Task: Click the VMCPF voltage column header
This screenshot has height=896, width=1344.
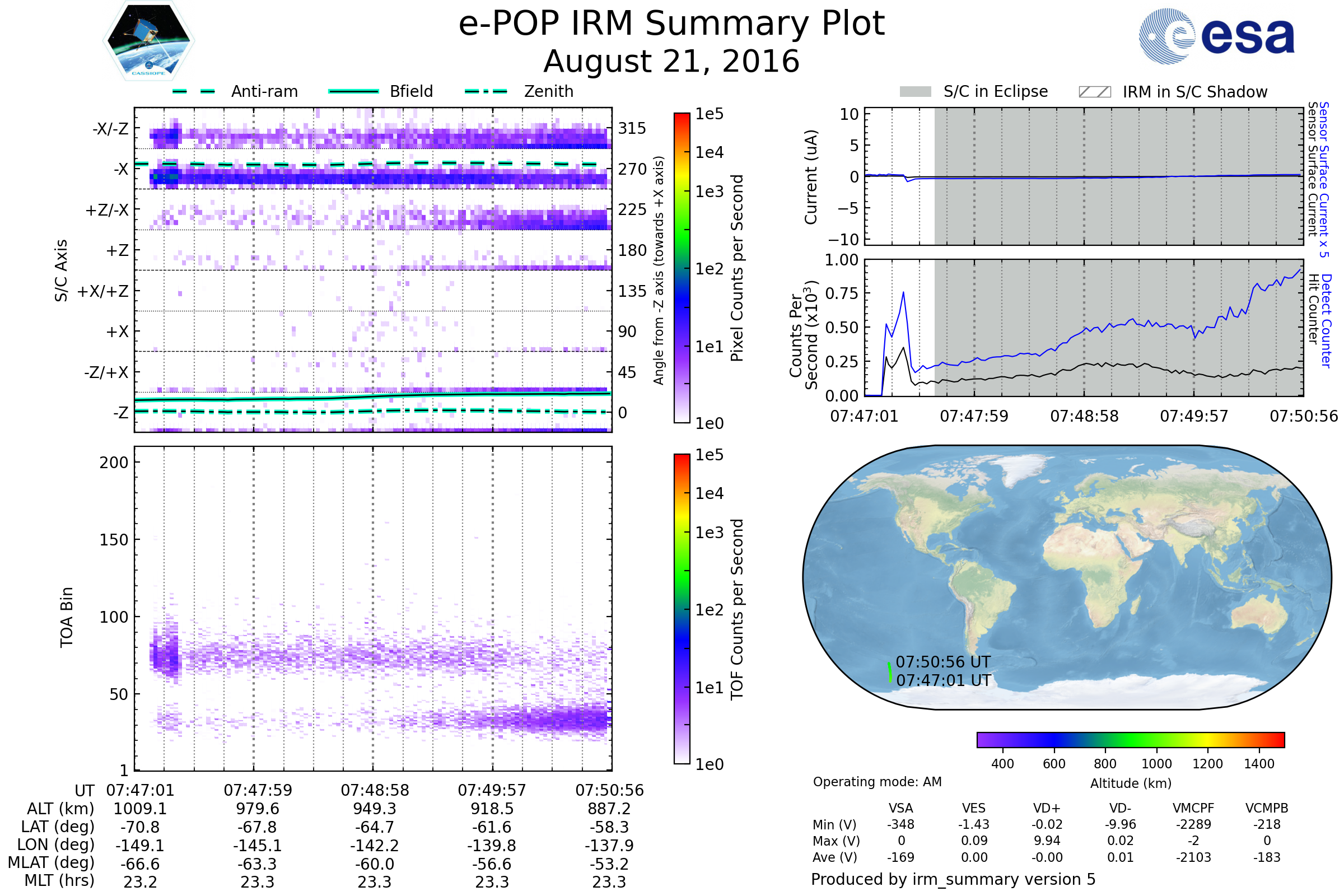Action: pyautogui.click(x=1193, y=809)
